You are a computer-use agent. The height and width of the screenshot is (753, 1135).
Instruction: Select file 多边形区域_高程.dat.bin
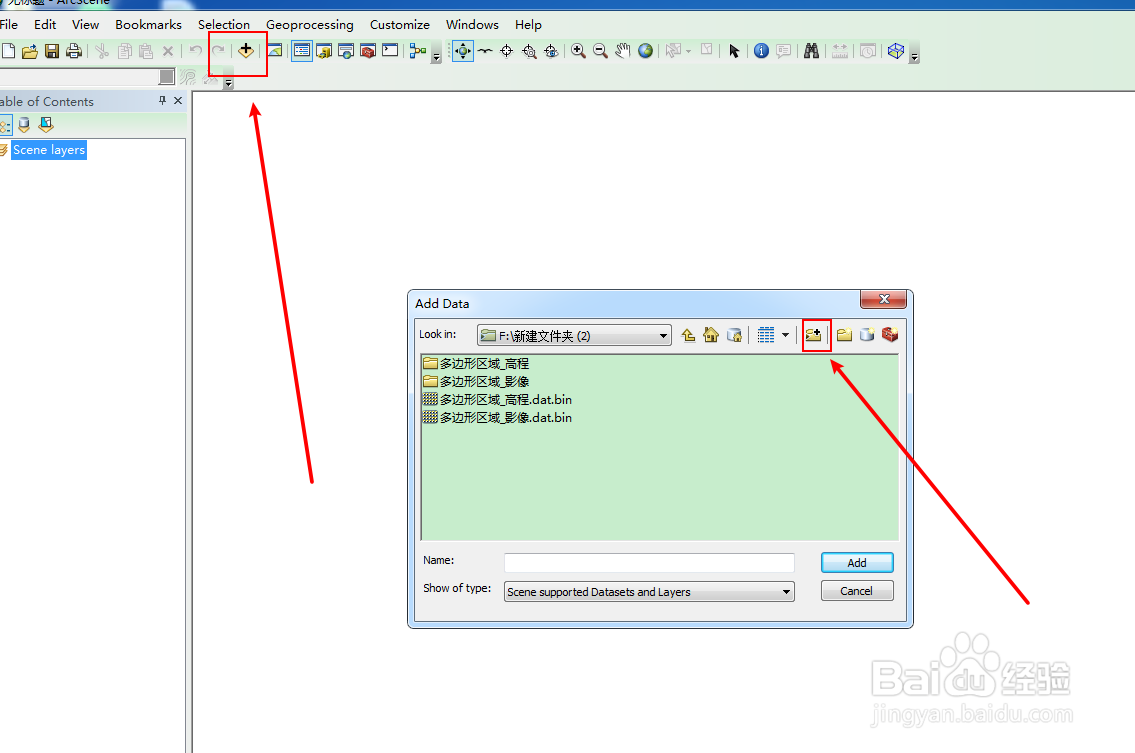click(497, 400)
